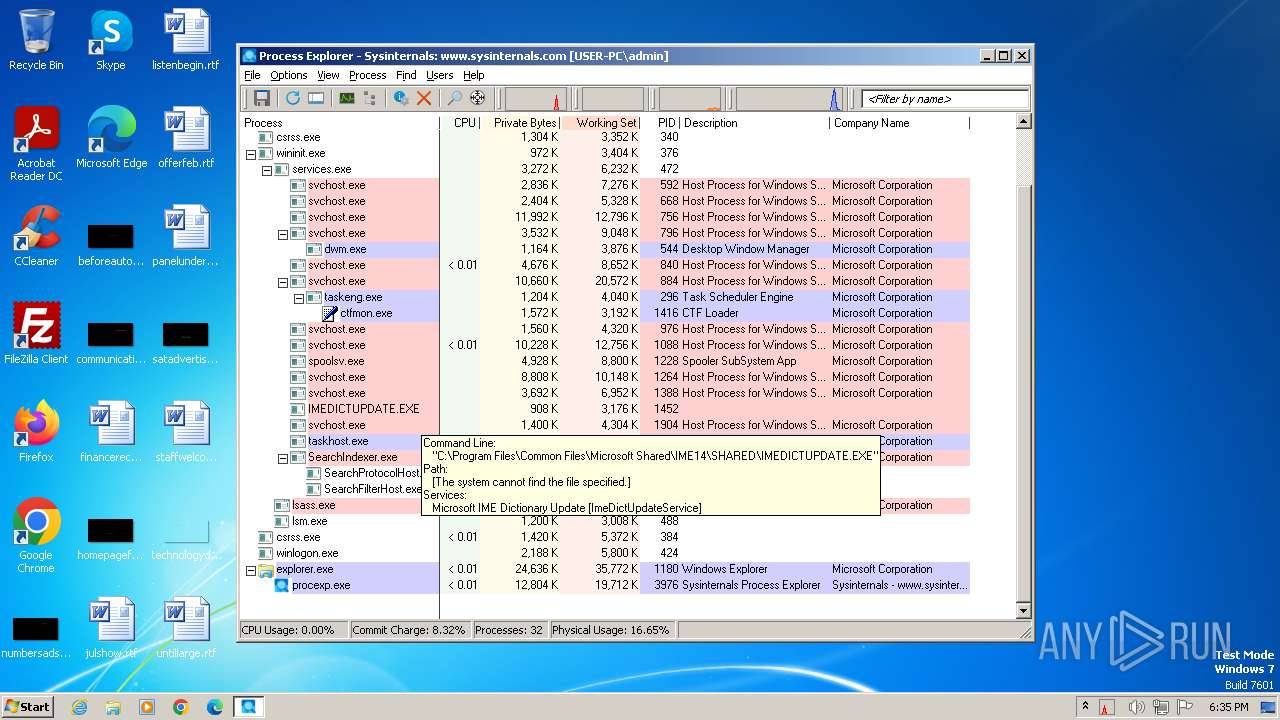Click the CPU usage mini graph in toolbar
This screenshot has width=1280, height=720.
tap(535, 99)
